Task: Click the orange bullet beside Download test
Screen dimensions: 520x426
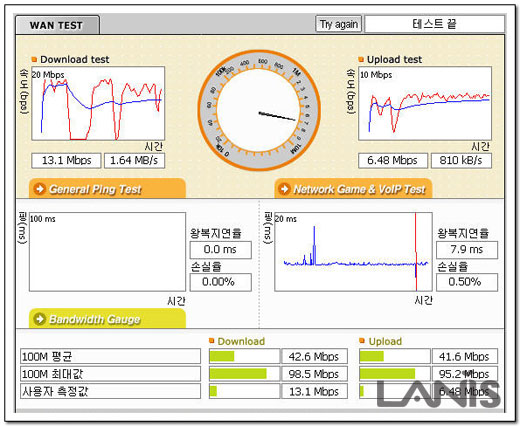Action: point(34,59)
